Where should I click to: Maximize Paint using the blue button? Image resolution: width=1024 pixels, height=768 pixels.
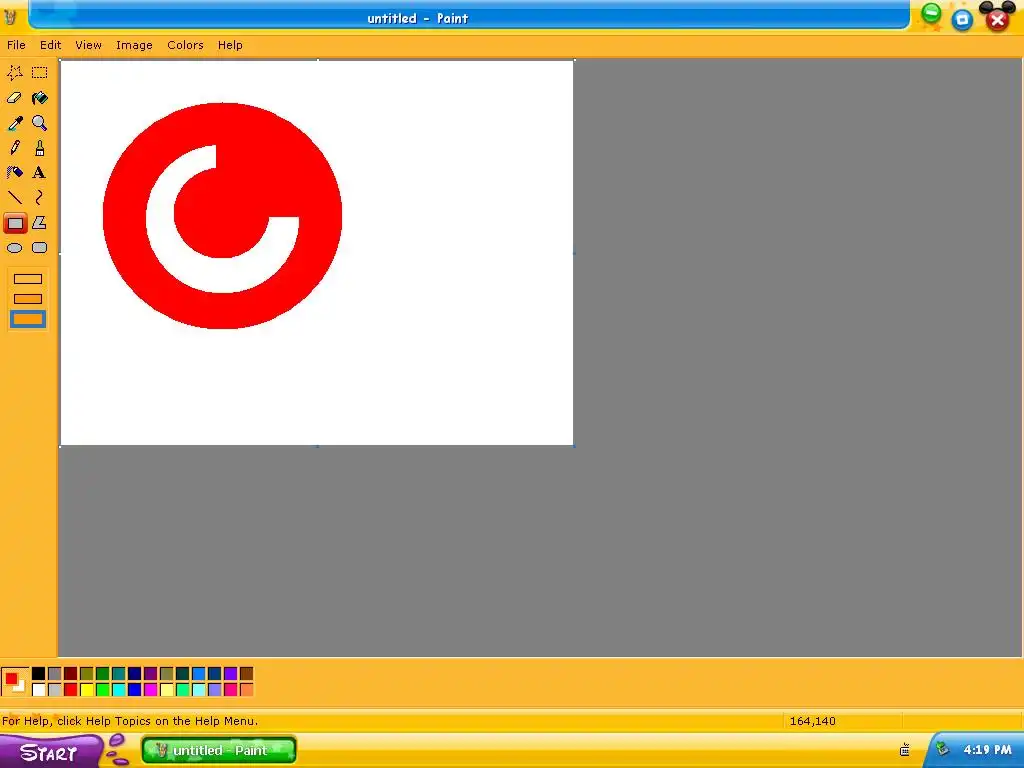[x=962, y=20]
